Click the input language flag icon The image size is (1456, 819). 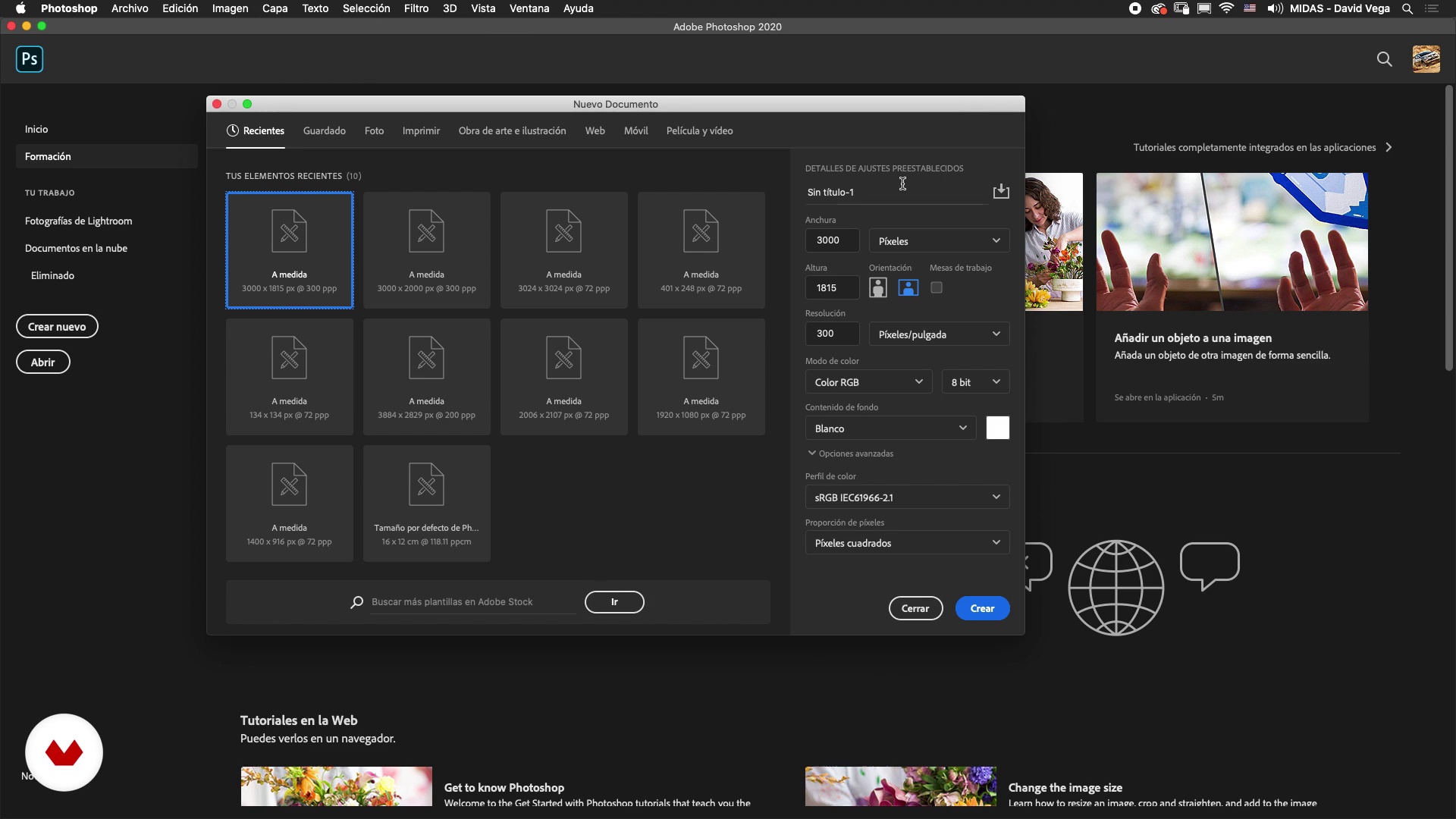point(1250,8)
